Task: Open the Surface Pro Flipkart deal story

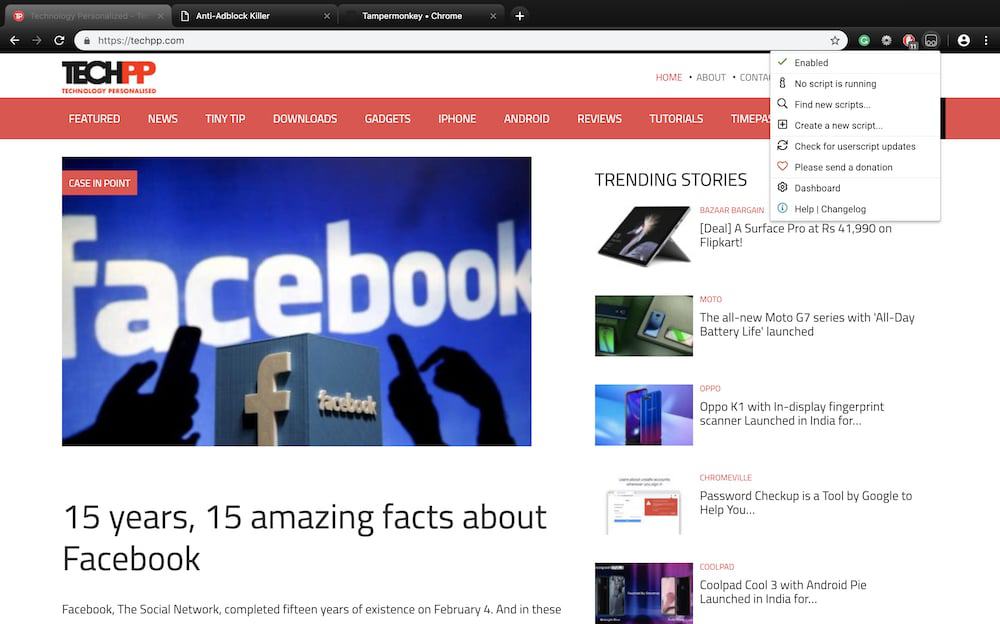Action: 795,235
